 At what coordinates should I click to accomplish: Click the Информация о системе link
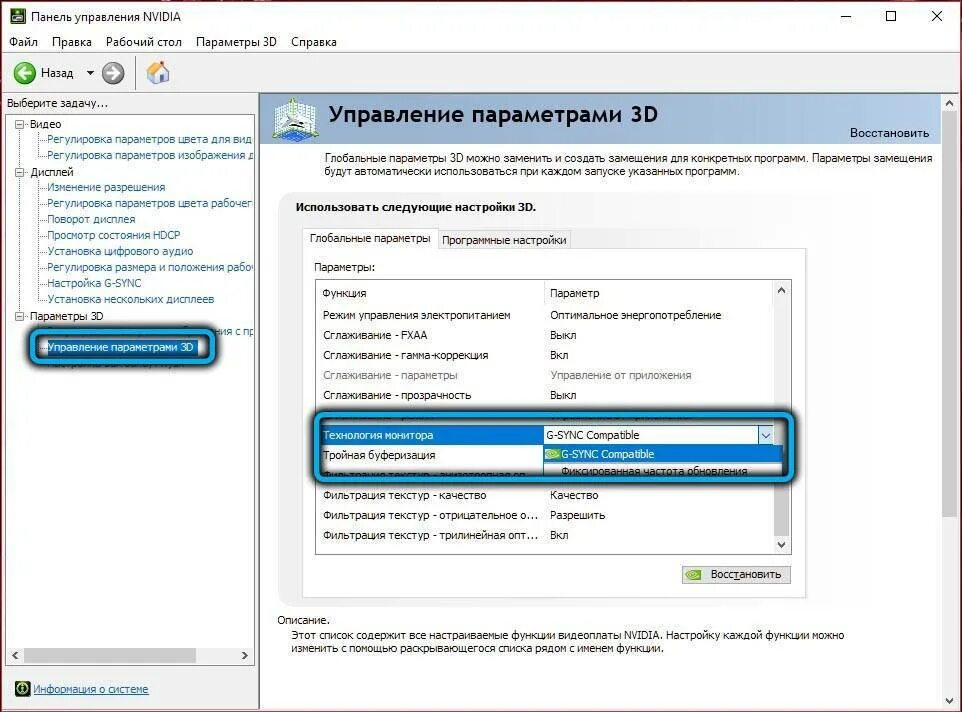[91, 689]
